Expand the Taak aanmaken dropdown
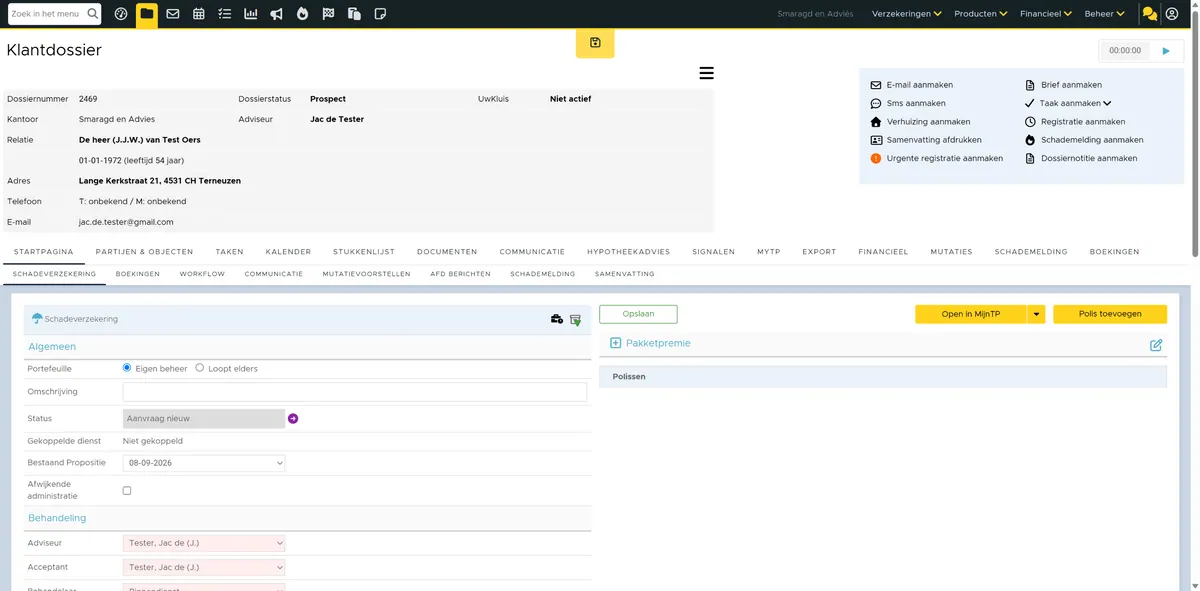The height and width of the screenshot is (591, 1200). click(x=1108, y=104)
